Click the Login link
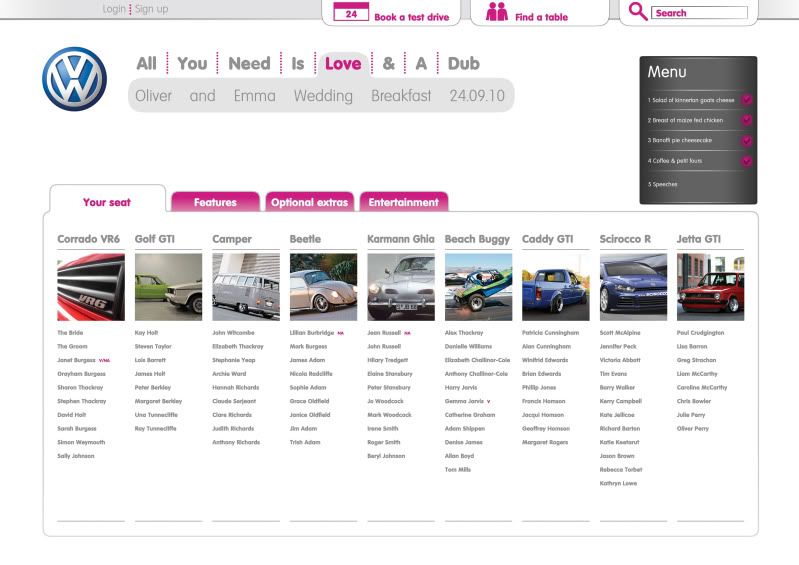 [x=114, y=9]
